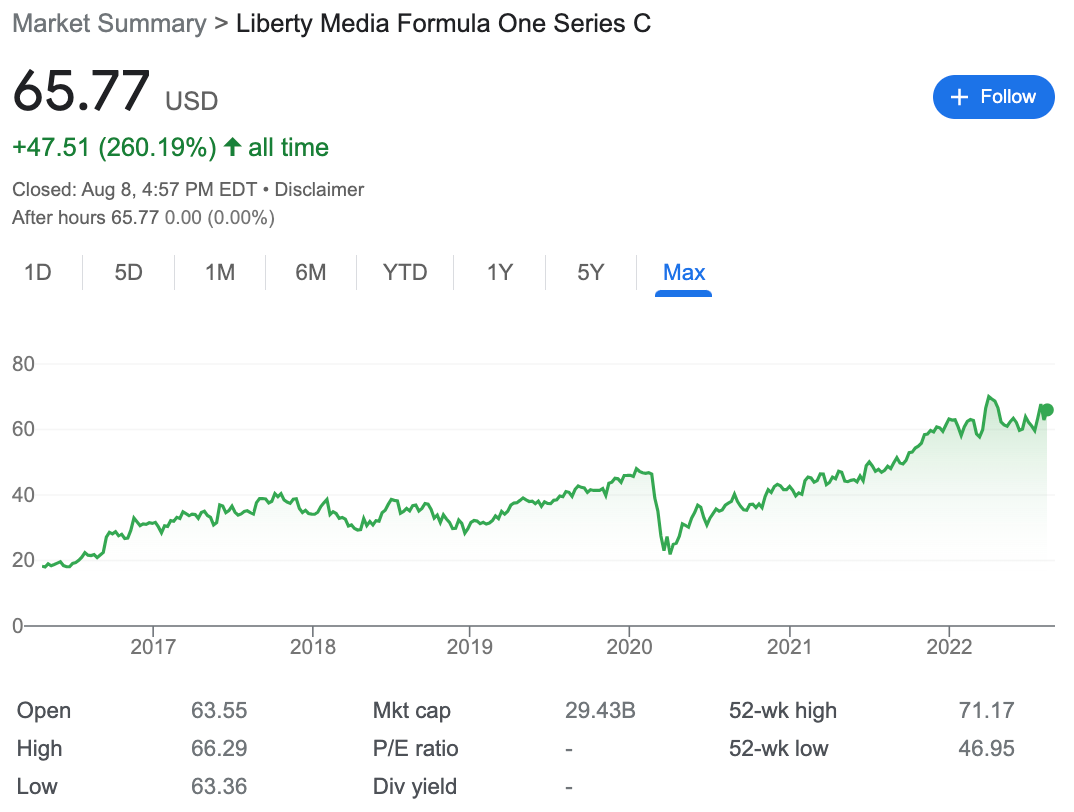Select the 1M time range

(x=220, y=273)
